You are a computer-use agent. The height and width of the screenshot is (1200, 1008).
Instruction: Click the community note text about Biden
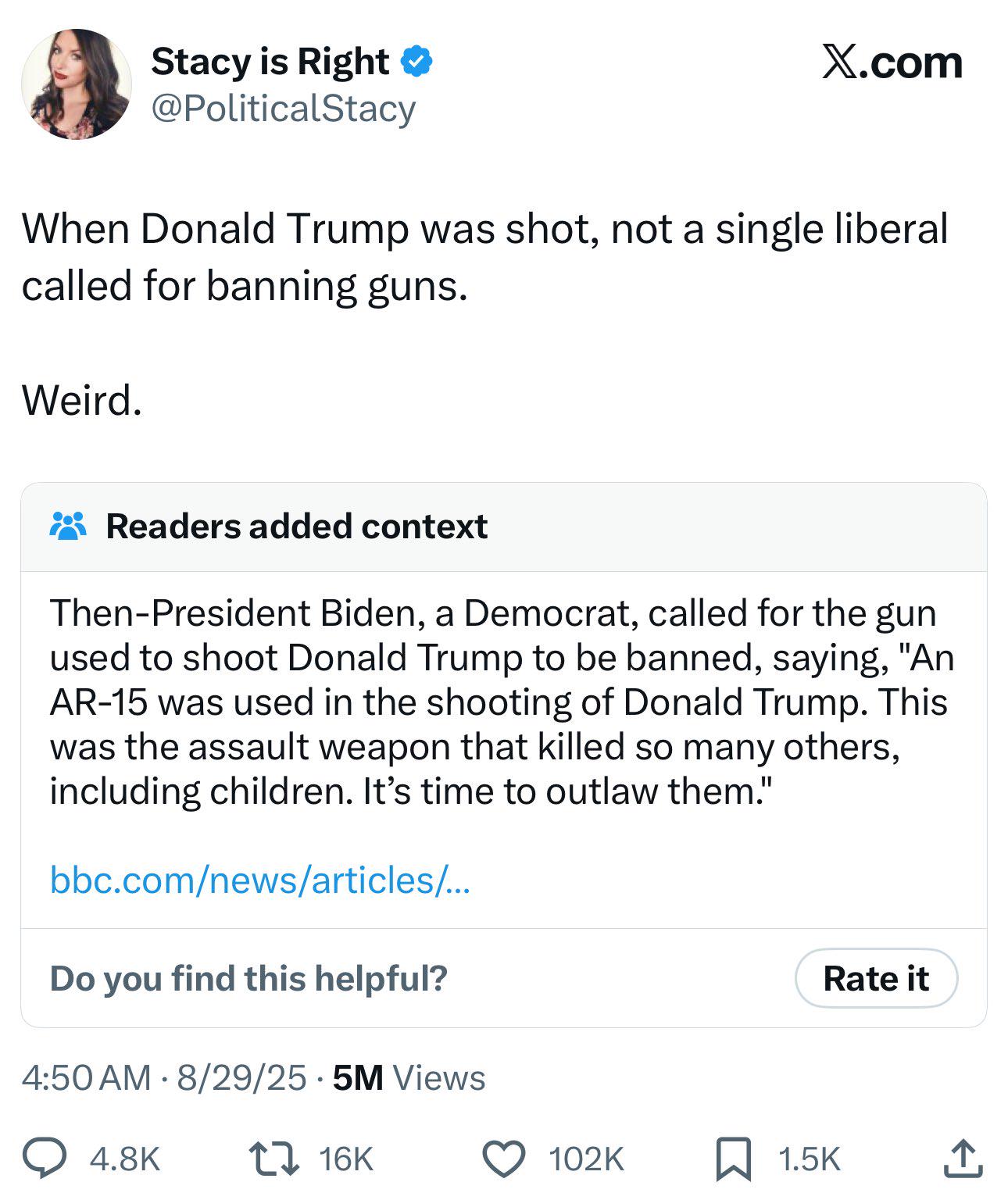[500, 702]
